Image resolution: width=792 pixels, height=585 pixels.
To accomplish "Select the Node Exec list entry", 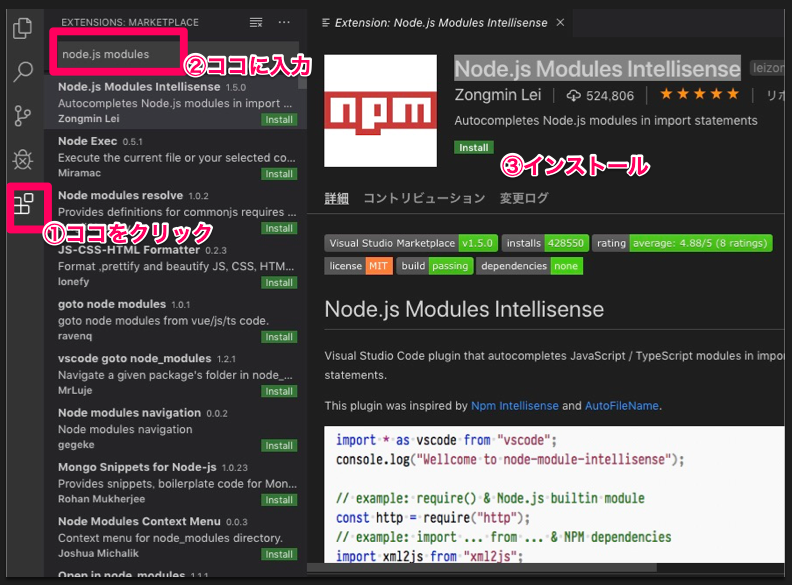I will (175, 157).
